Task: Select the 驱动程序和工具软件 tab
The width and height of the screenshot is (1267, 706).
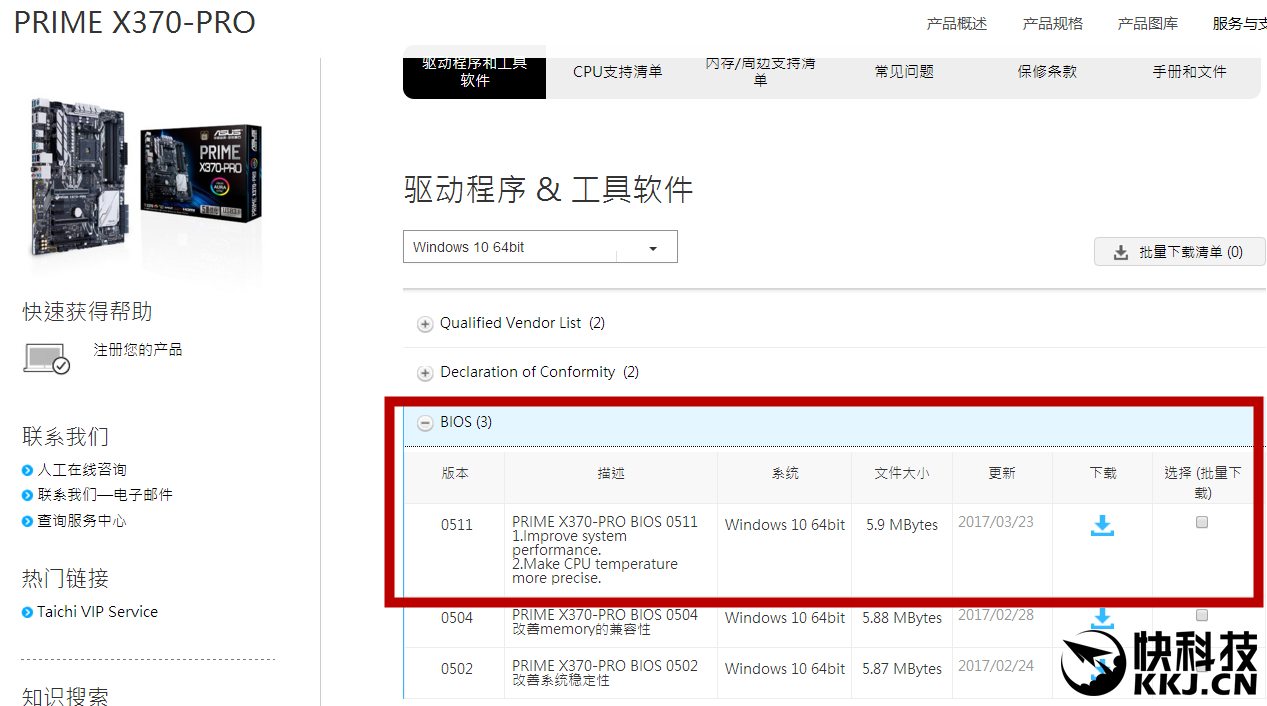Action: [475, 72]
